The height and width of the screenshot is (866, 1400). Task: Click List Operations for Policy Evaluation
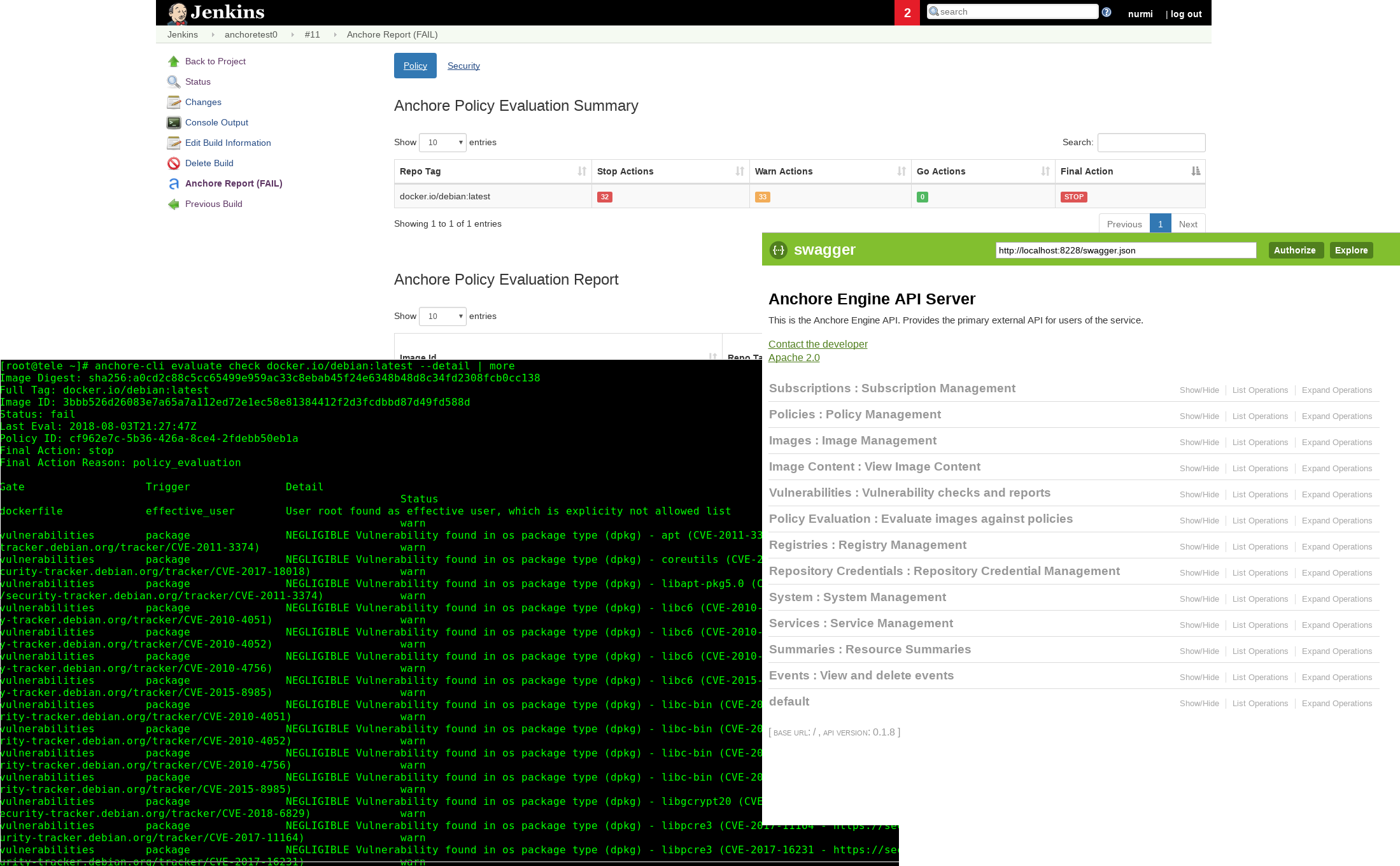tap(1260, 521)
